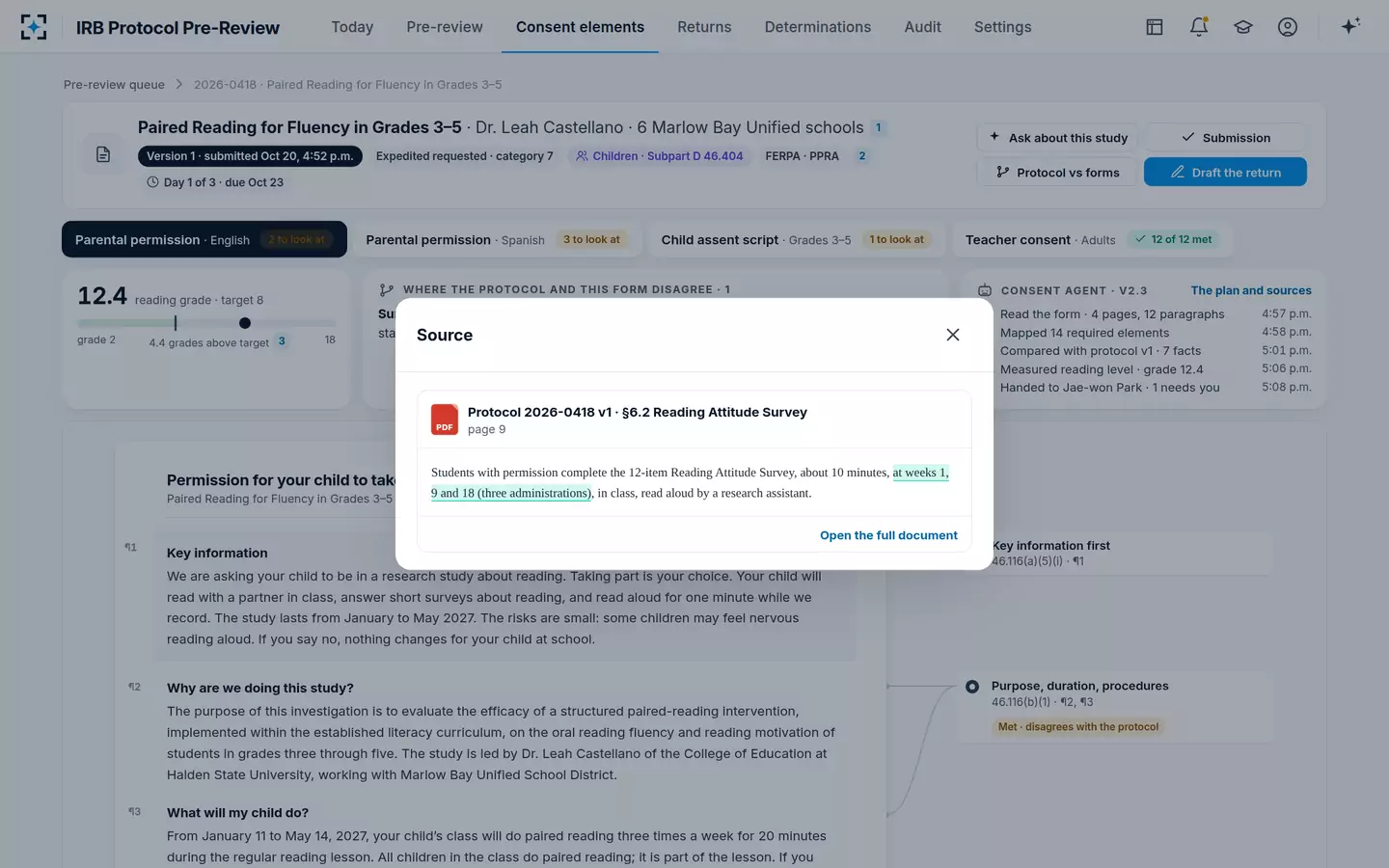Click the PDF file icon in Source
This screenshot has height=868, width=1389.
pos(445,420)
